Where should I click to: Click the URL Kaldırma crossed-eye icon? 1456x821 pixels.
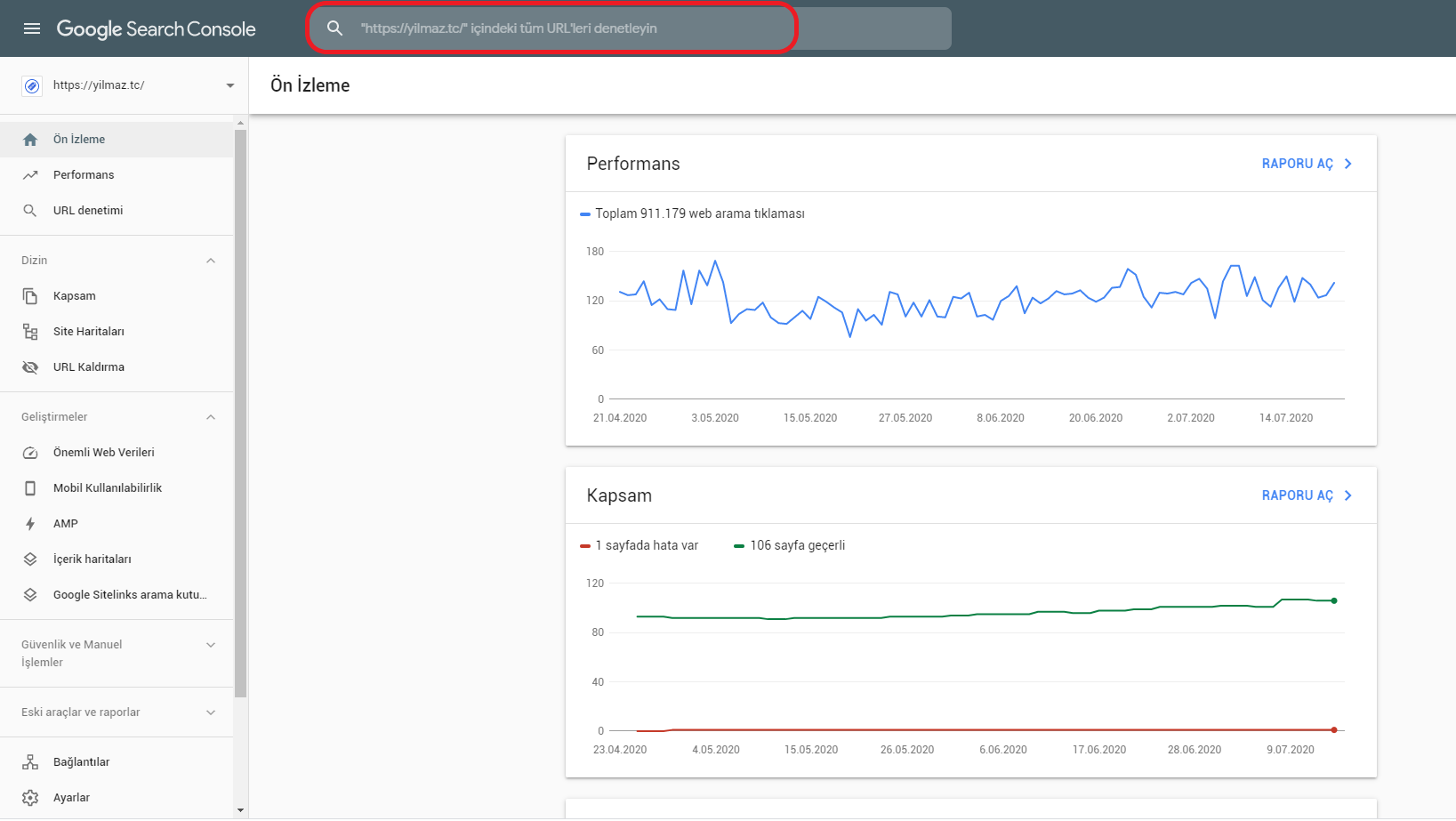[30, 367]
